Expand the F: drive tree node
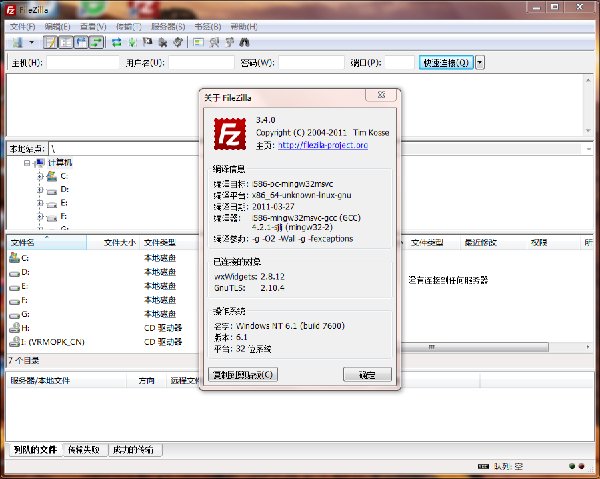The image size is (600, 479). click(x=40, y=217)
